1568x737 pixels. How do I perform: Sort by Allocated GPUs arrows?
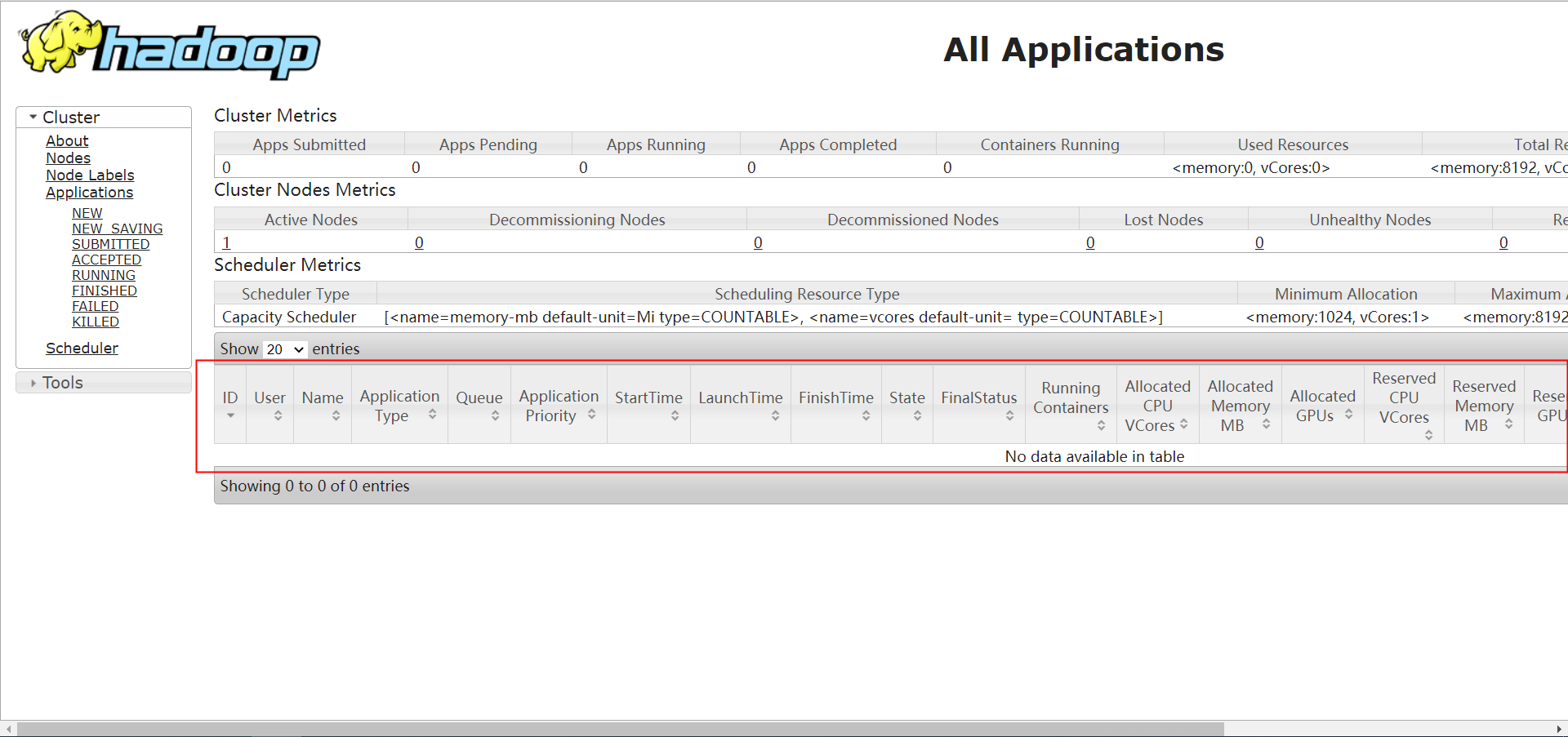(1348, 414)
